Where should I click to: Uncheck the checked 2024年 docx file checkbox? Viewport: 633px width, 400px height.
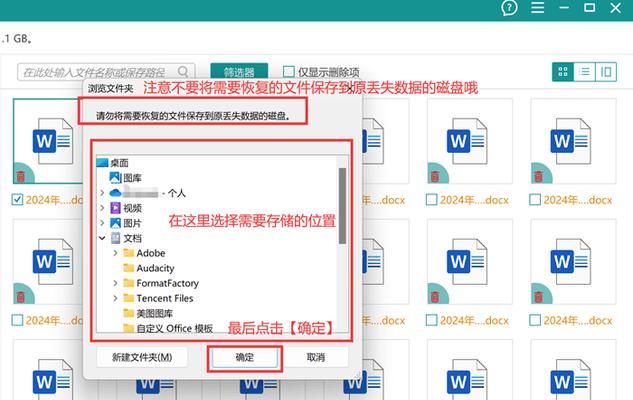click(x=17, y=199)
